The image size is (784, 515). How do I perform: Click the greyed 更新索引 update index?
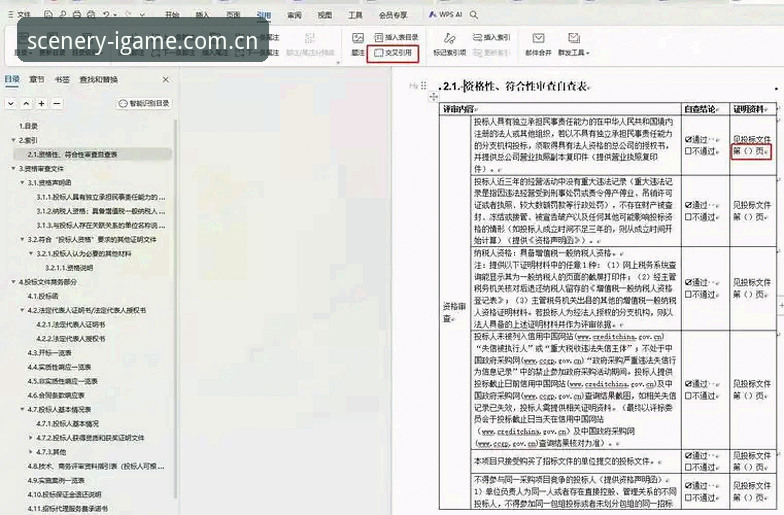pyautogui.click(x=492, y=52)
